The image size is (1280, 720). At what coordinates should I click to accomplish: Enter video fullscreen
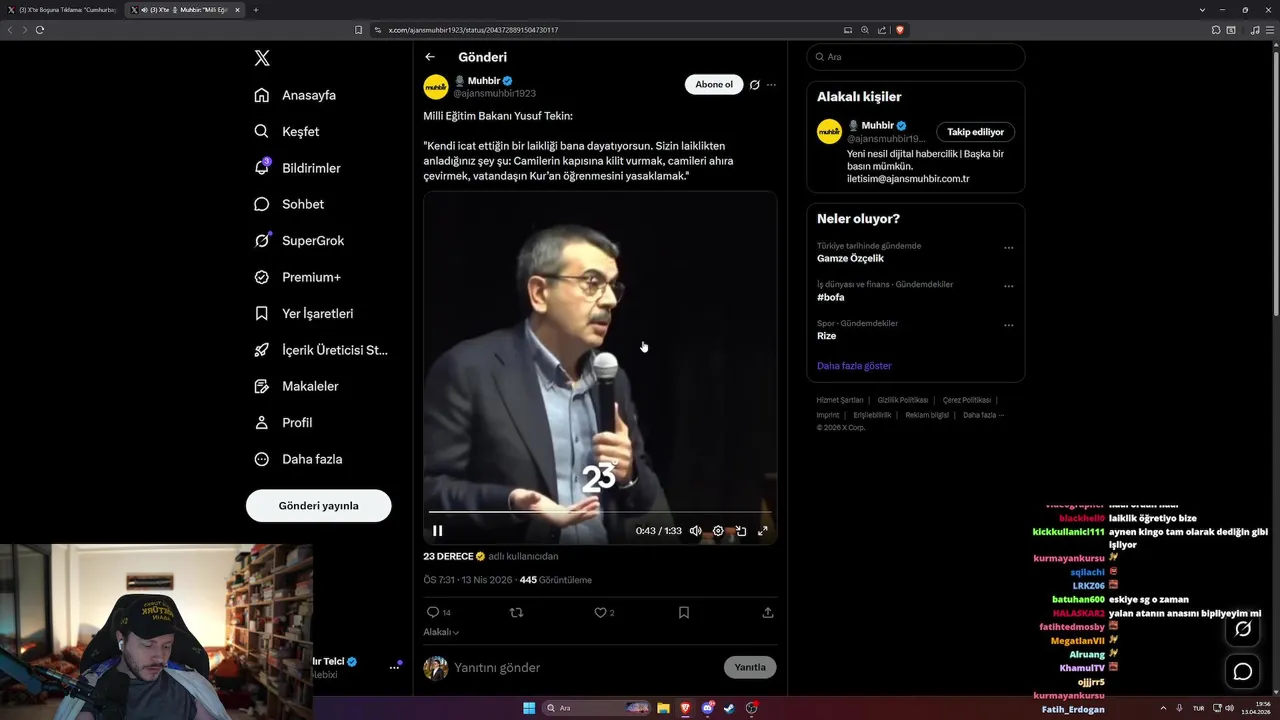click(763, 531)
